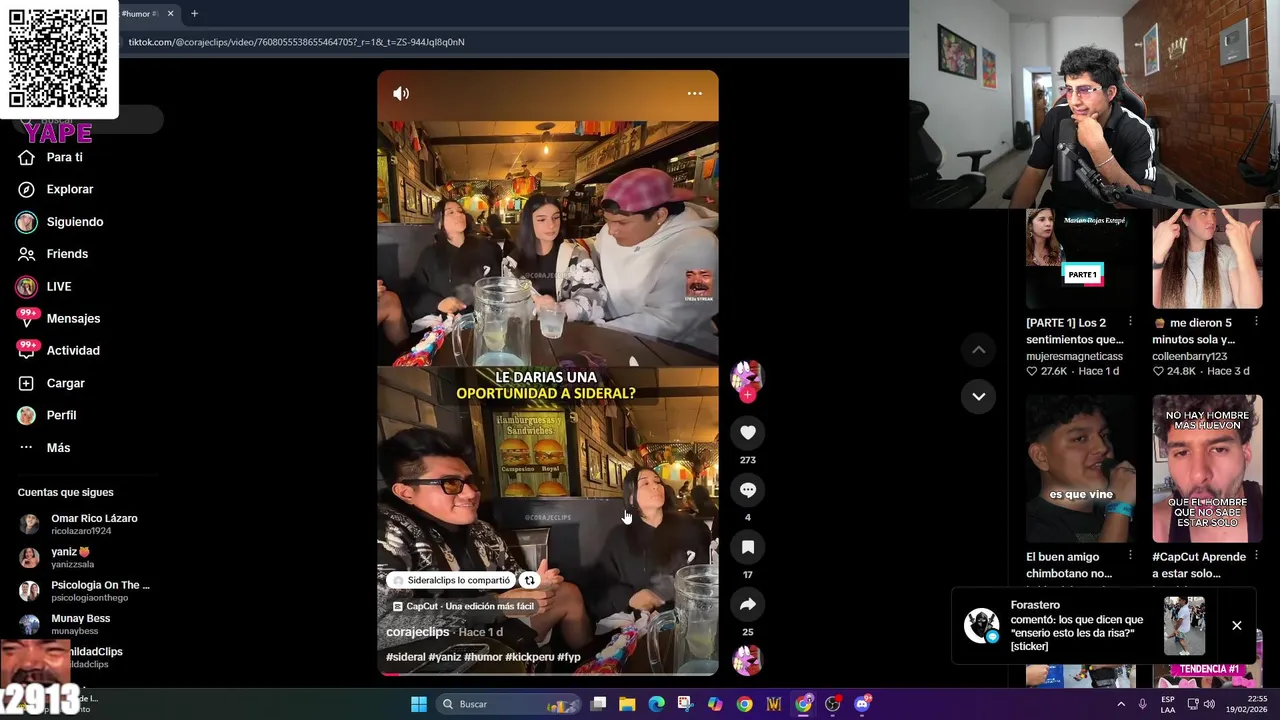Click the Cargar plus-square icon

[x=26, y=383]
